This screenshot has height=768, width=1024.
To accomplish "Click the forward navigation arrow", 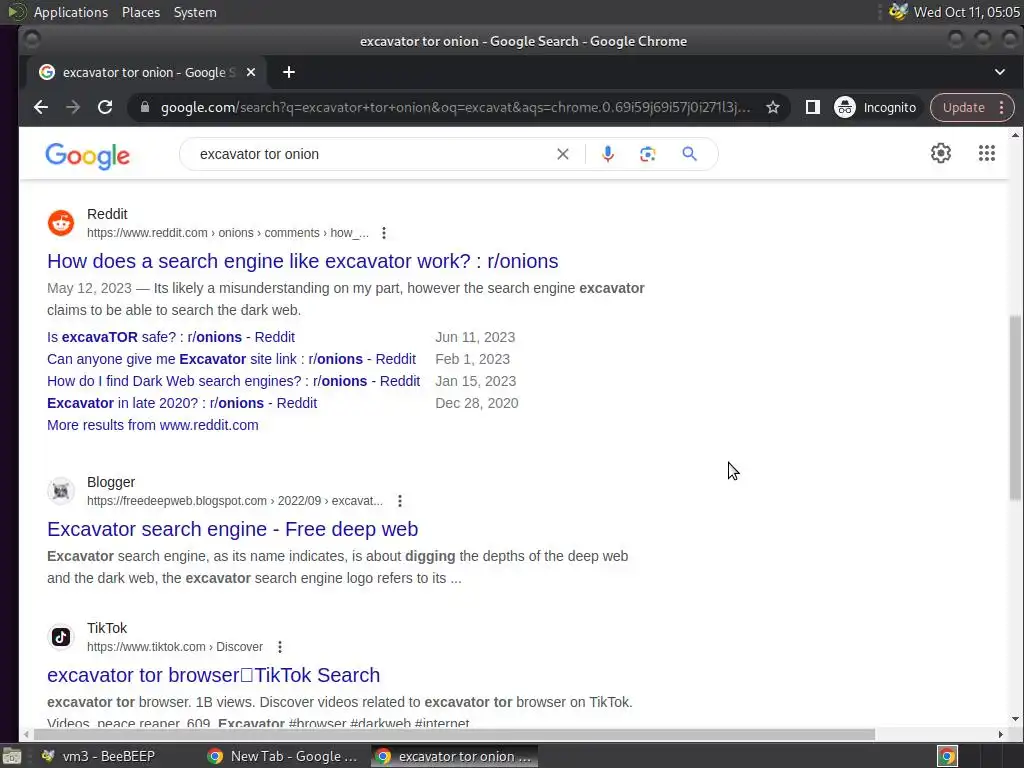I will click(73, 107).
